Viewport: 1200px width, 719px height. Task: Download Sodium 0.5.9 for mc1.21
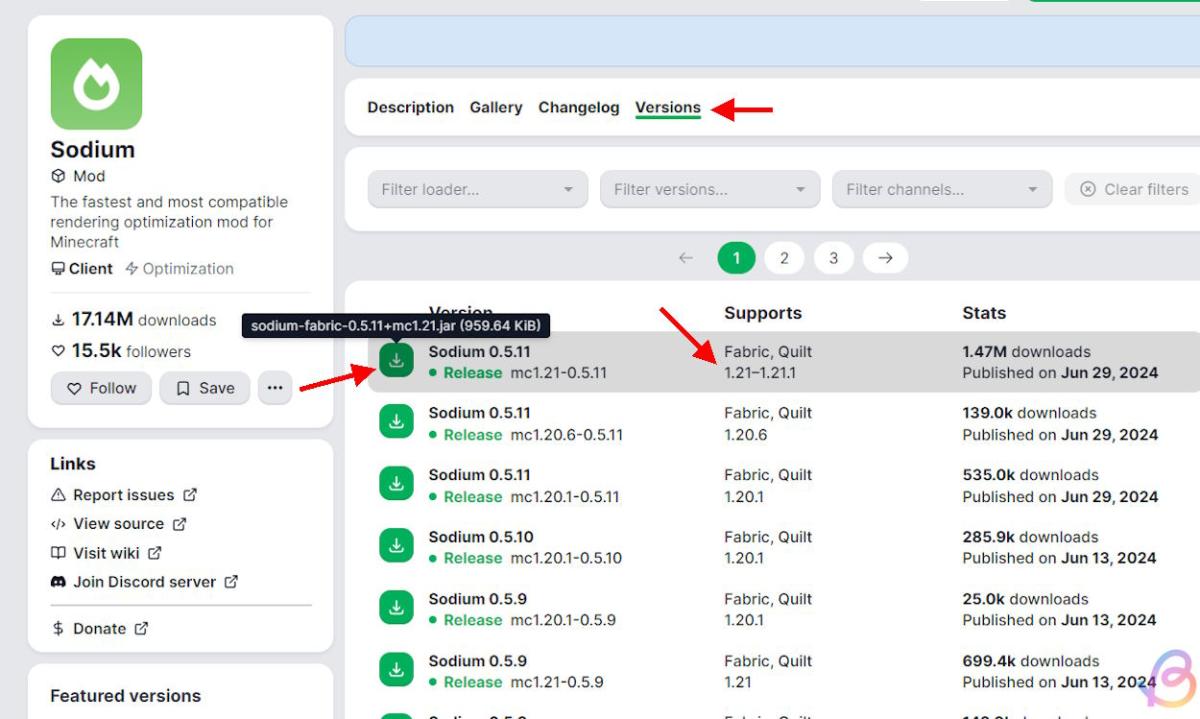[397, 671]
